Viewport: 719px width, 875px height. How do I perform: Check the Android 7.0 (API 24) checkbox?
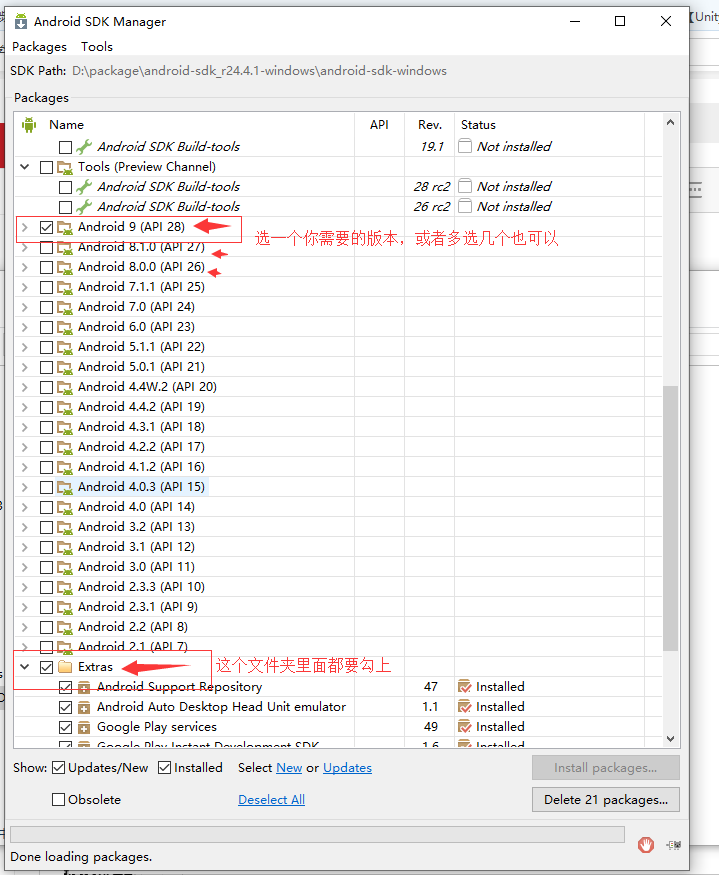(x=46, y=307)
